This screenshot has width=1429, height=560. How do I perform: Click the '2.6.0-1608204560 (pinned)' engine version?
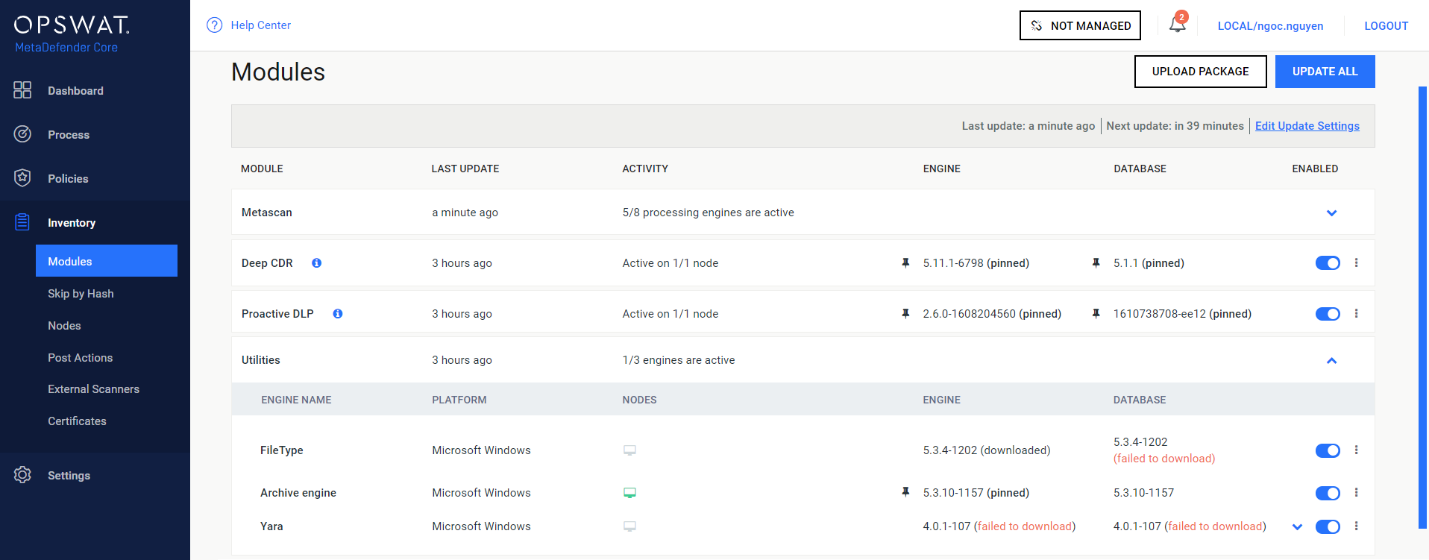click(992, 313)
